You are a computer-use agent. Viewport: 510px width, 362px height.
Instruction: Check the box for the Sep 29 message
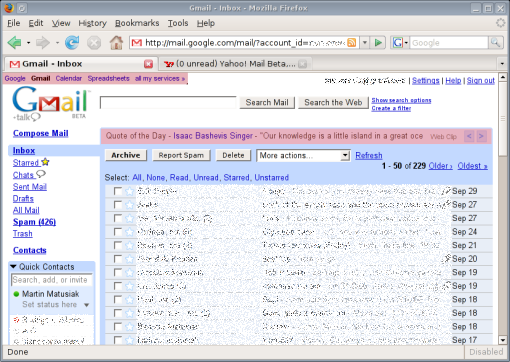click(x=117, y=191)
